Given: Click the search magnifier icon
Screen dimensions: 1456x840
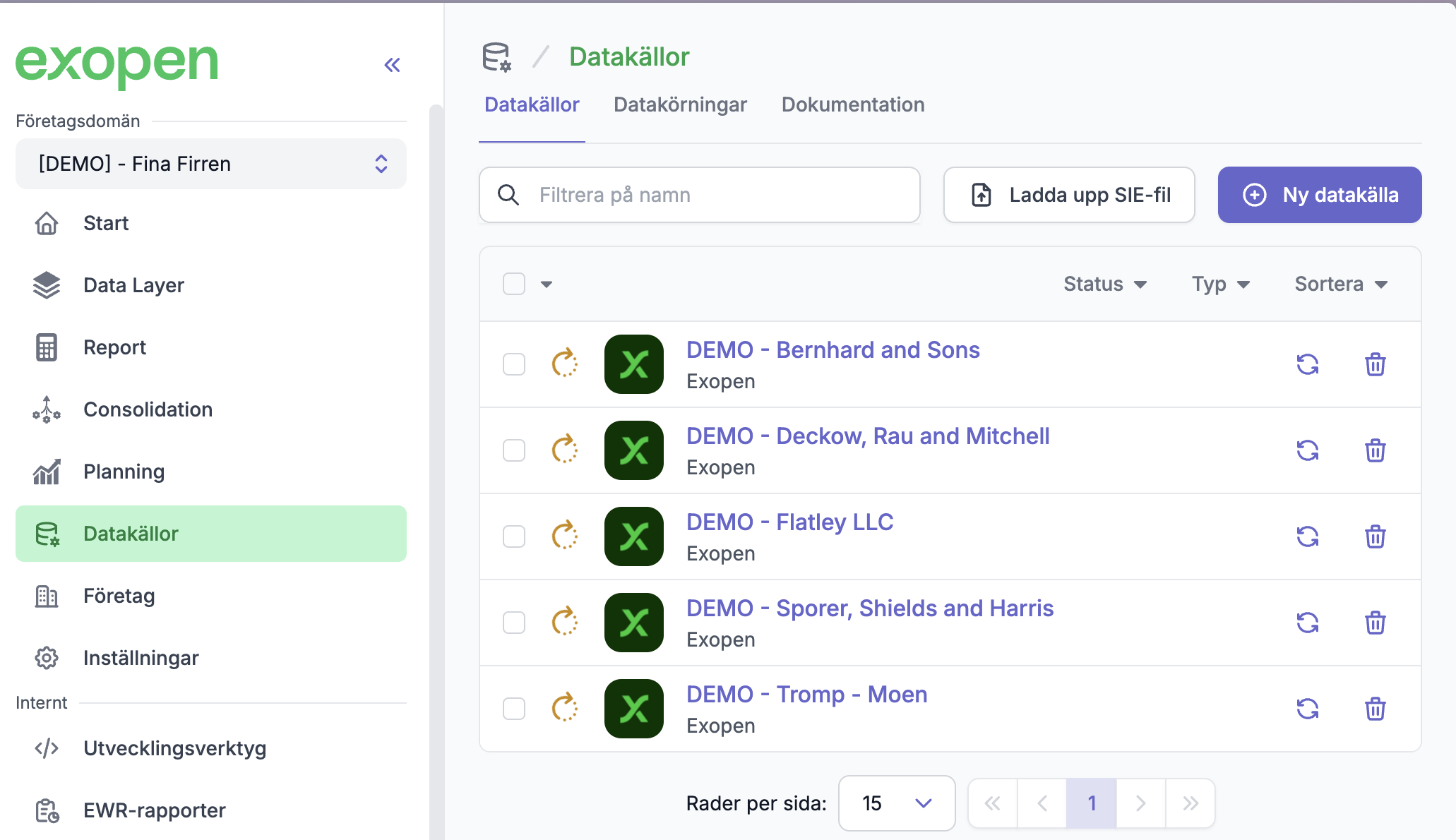Looking at the screenshot, I should pyautogui.click(x=508, y=195).
